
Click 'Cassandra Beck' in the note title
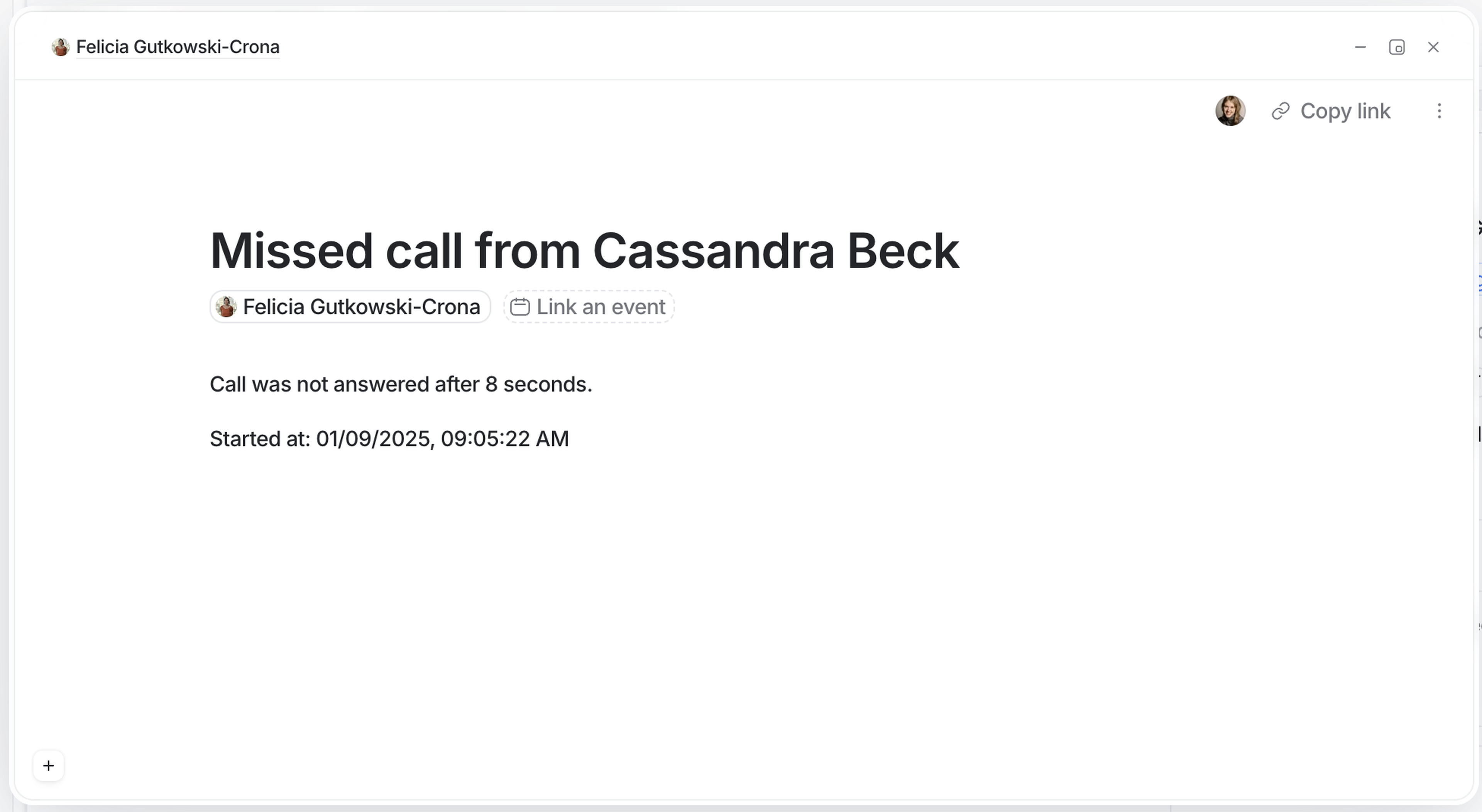click(x=775, y=251)
